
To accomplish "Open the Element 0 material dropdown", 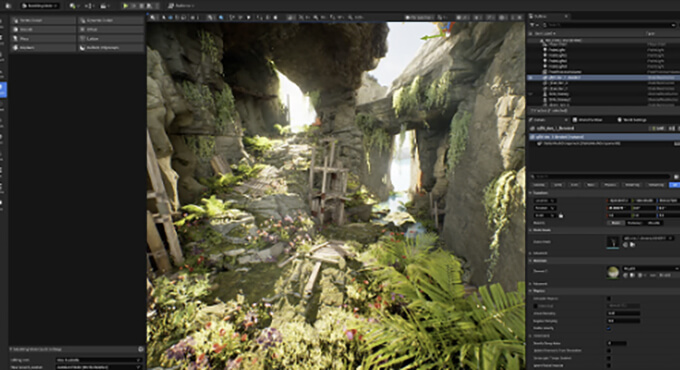I will (x=651, y=268).
